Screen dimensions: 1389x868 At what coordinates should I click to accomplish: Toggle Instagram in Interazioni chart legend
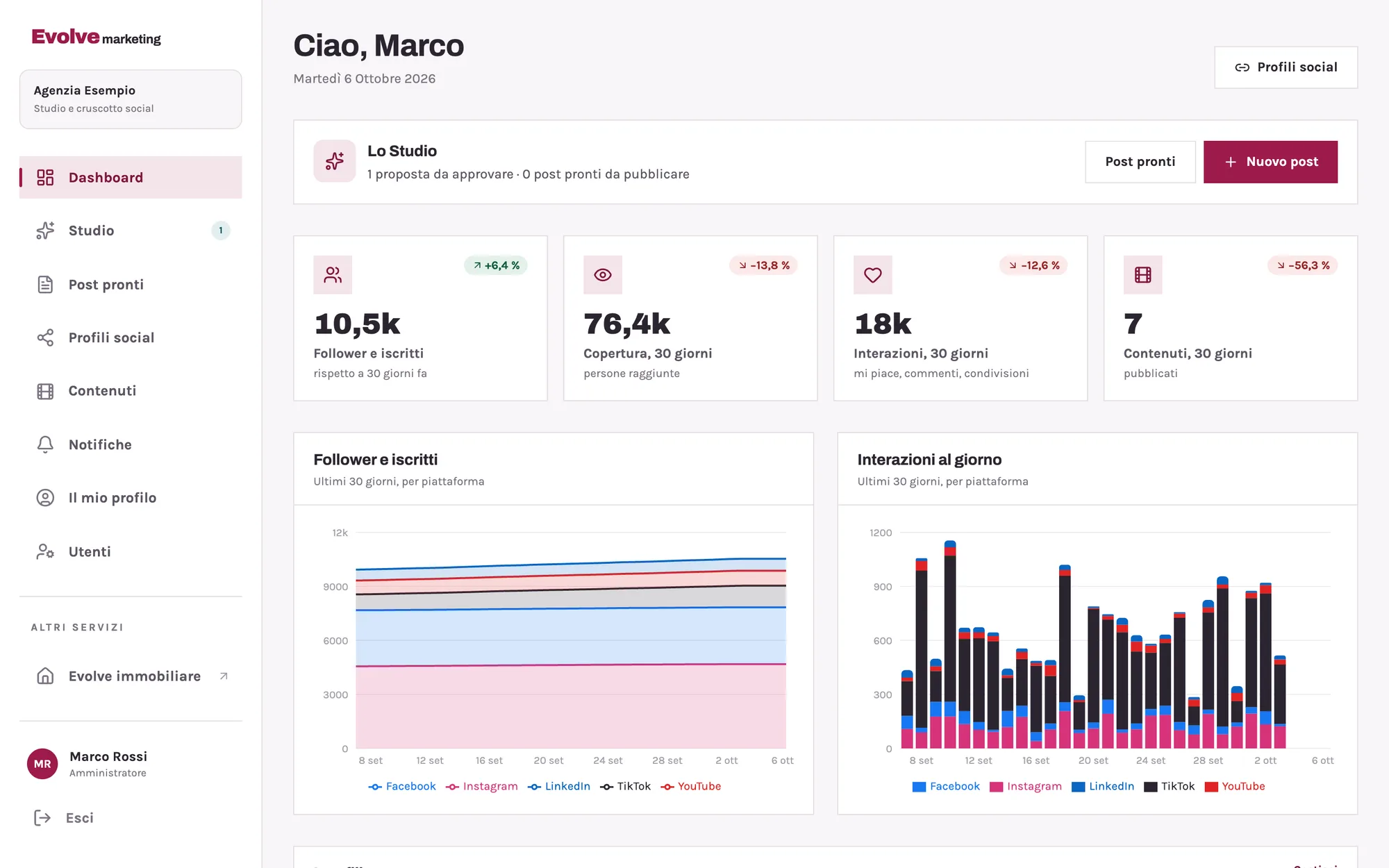click(1026, 786)
